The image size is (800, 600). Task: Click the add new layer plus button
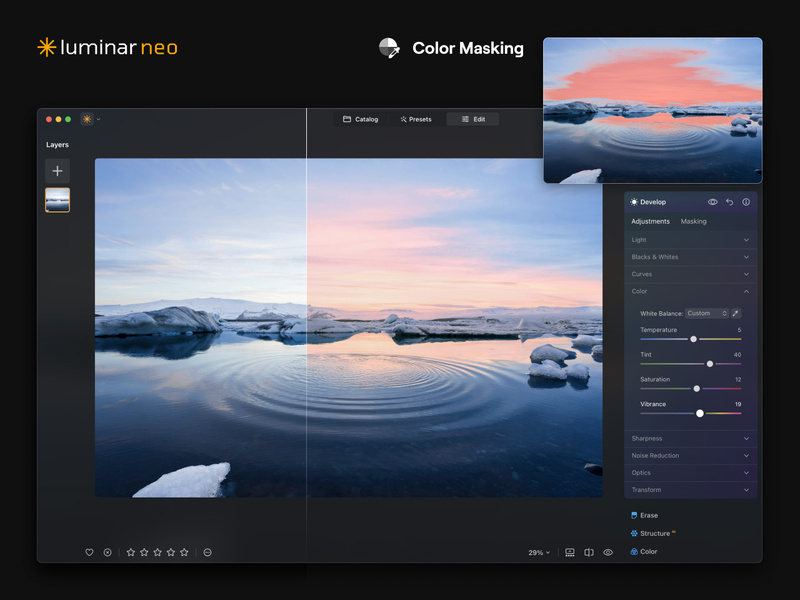57,170
